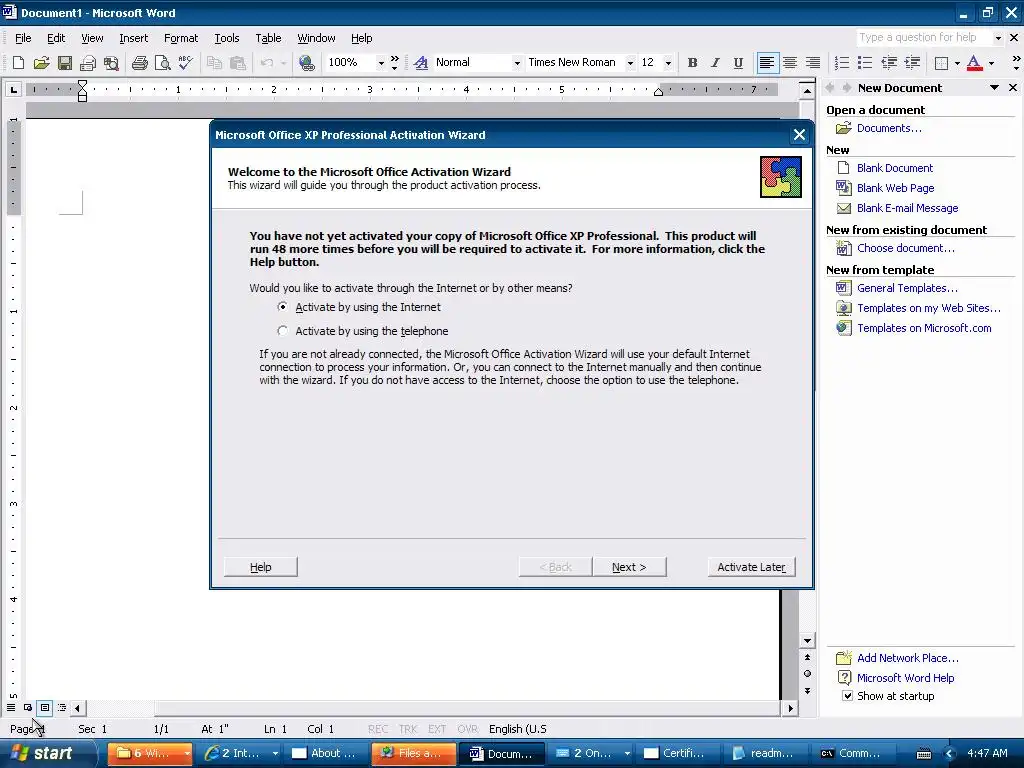Image resolution: width=1024 pixels, height=768 pixels.
Task: Toggle EXT extend selection status indicator
Action: pyautogui.click(x=437, y=729)
